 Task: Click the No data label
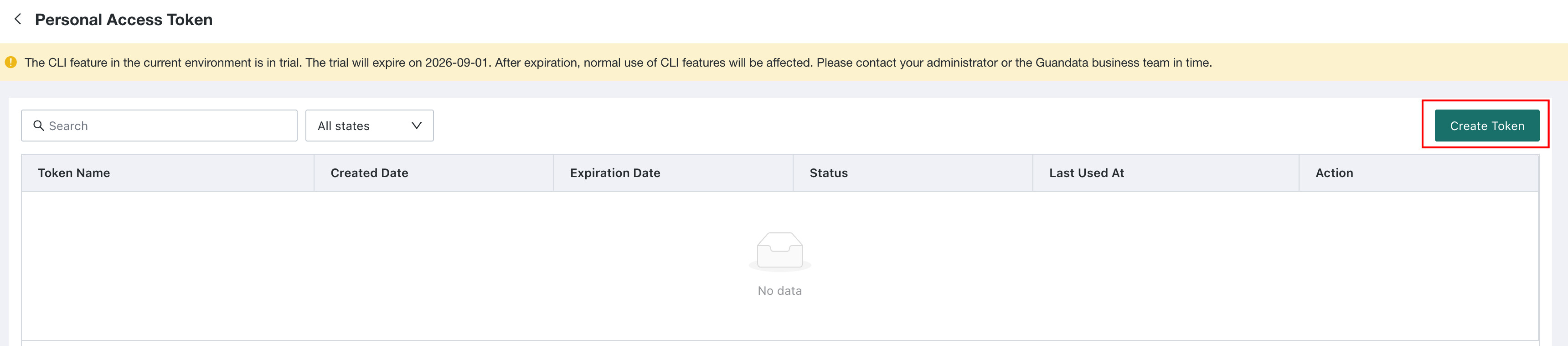coord(780,291)
